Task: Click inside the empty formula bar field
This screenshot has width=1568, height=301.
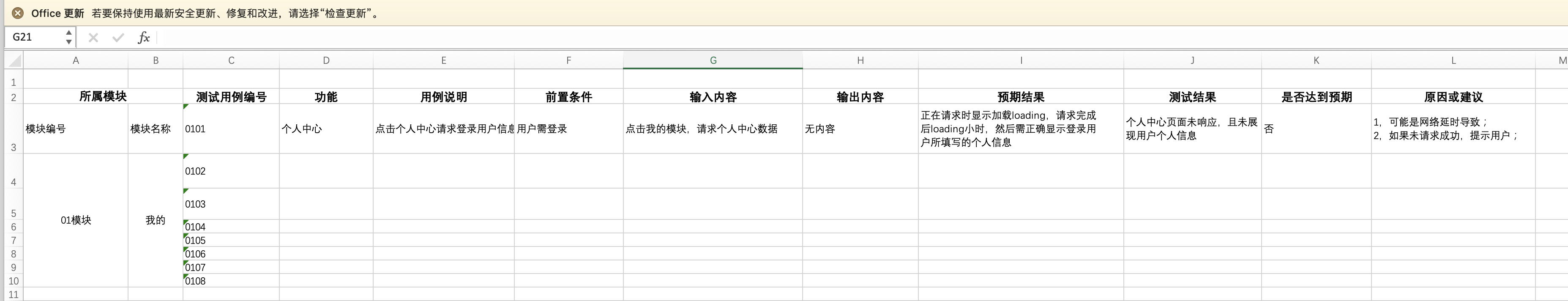Action: click(x=852, y=38)
